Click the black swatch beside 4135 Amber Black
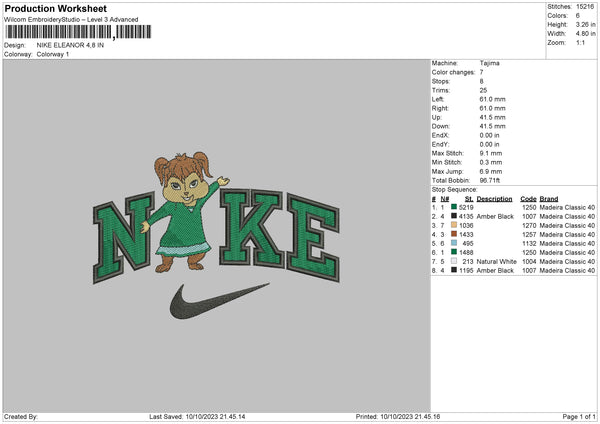 (x=454, y=216)
